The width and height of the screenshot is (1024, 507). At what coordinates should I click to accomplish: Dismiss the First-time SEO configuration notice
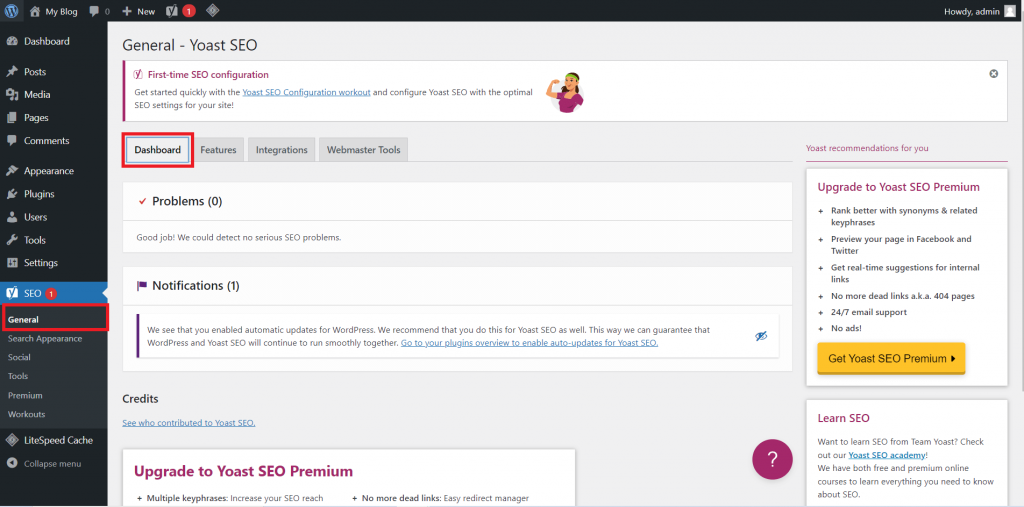(993, 74)
